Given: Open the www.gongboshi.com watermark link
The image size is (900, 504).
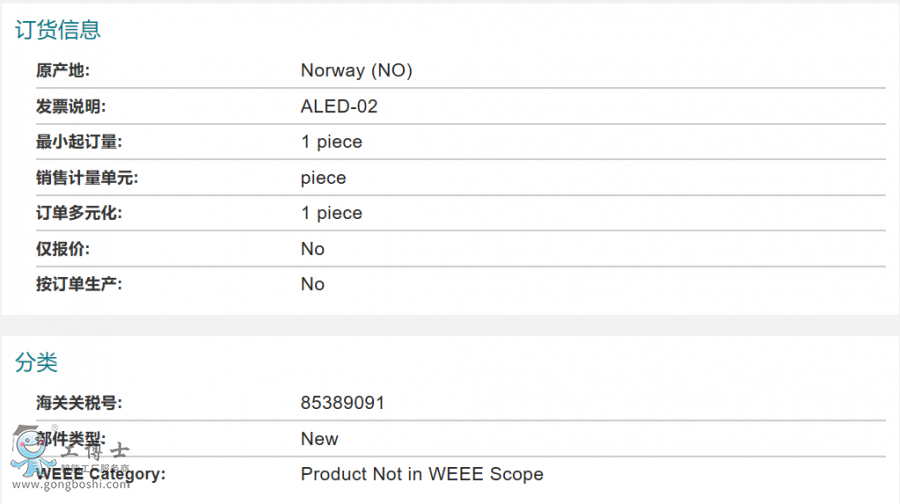Looking at the screenshot, I should 70,485.
